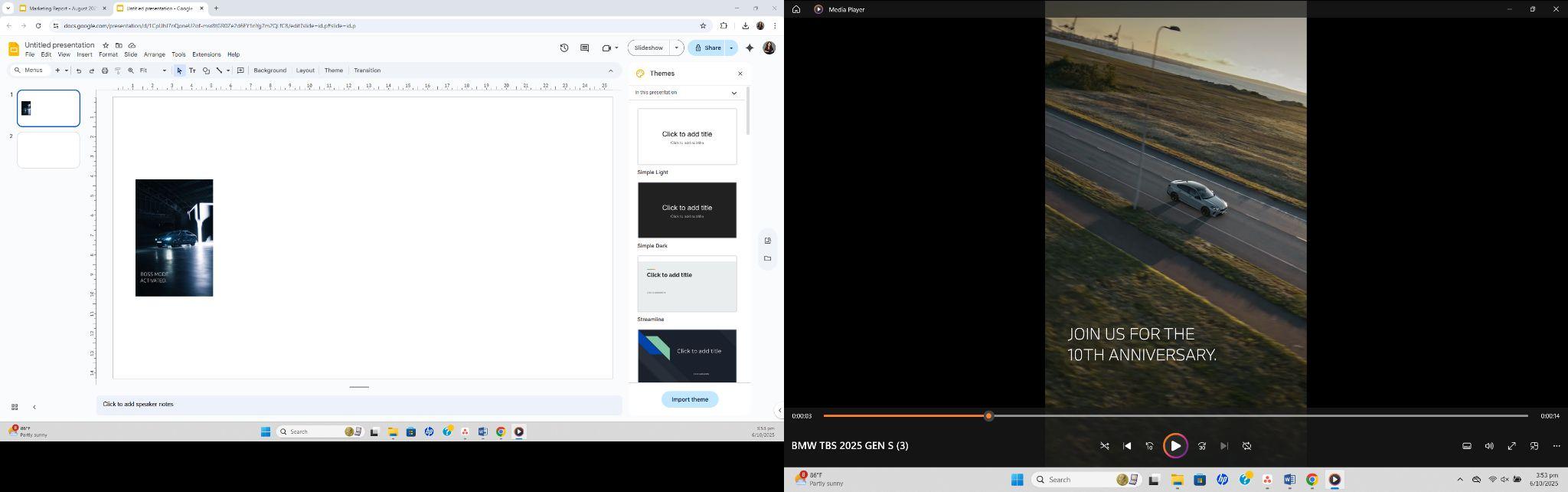
Task: Bookmark this tab with star icon
Action: [703, 25]
